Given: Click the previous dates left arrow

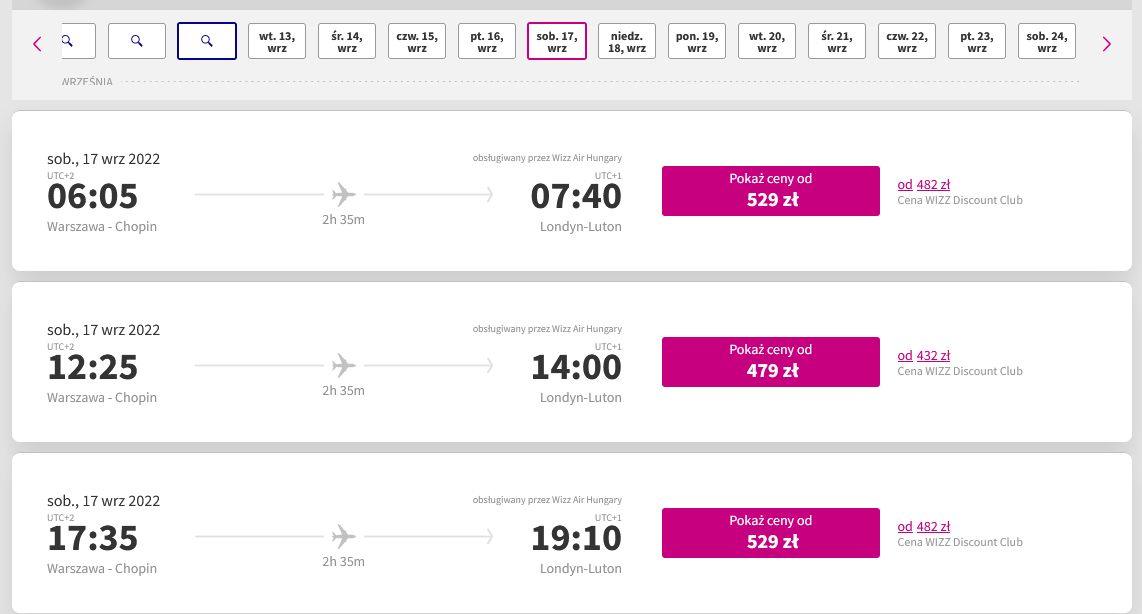Looking at the screenshot, I should [x=37, y=44].
